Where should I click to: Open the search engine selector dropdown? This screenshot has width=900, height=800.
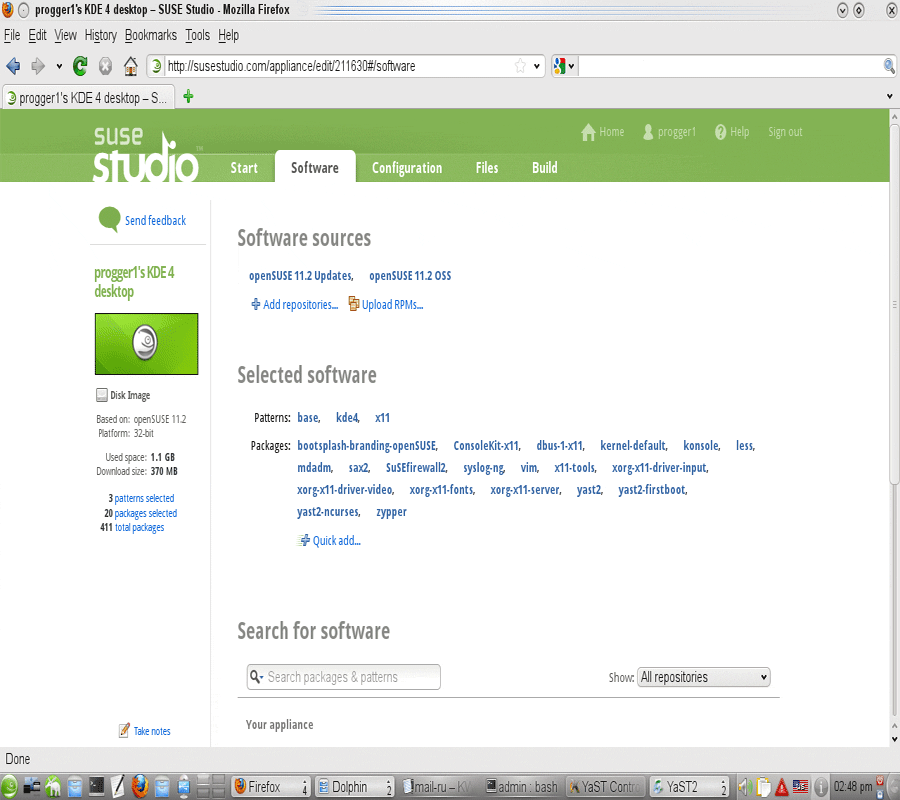564,66
